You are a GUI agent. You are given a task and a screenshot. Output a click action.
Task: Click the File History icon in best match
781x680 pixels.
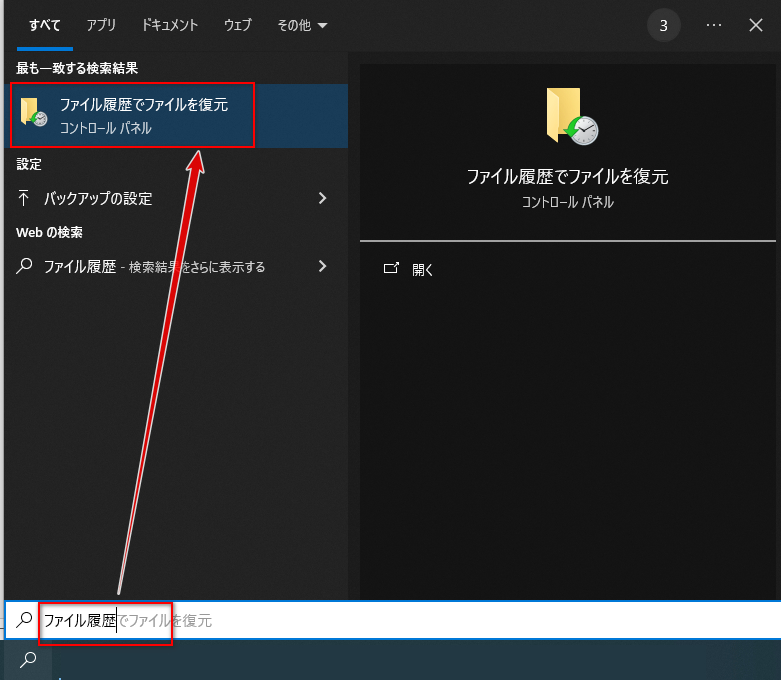[x=34, y=112]
